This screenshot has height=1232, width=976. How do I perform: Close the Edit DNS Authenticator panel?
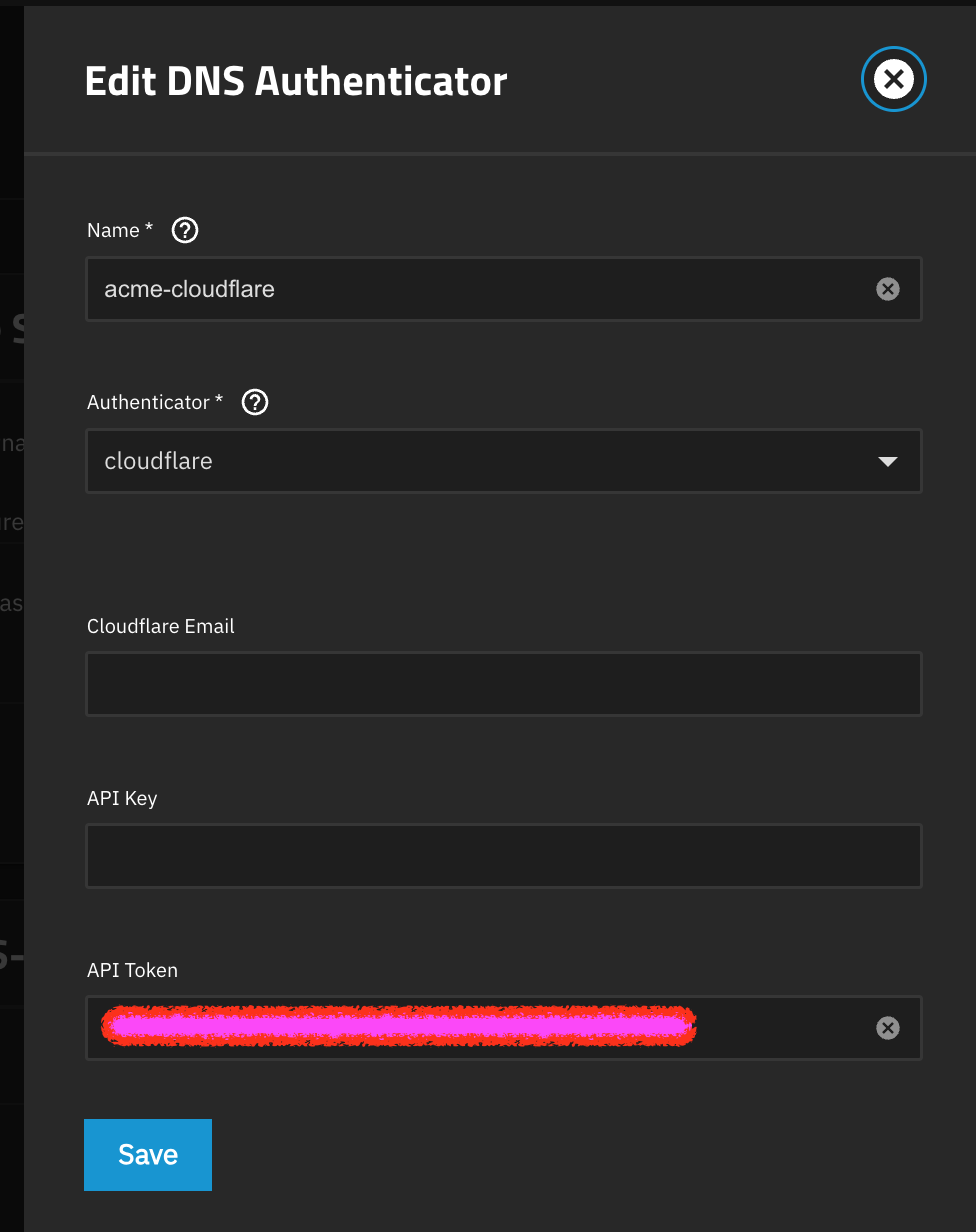tap(893, 79)
